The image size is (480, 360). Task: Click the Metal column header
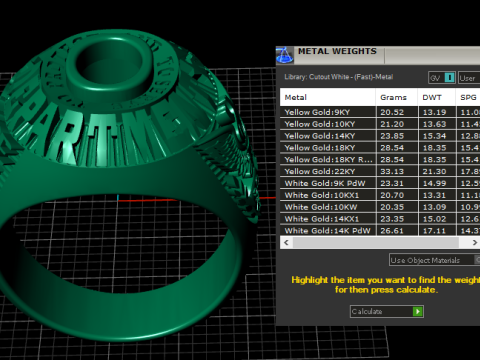coord(328,97)
